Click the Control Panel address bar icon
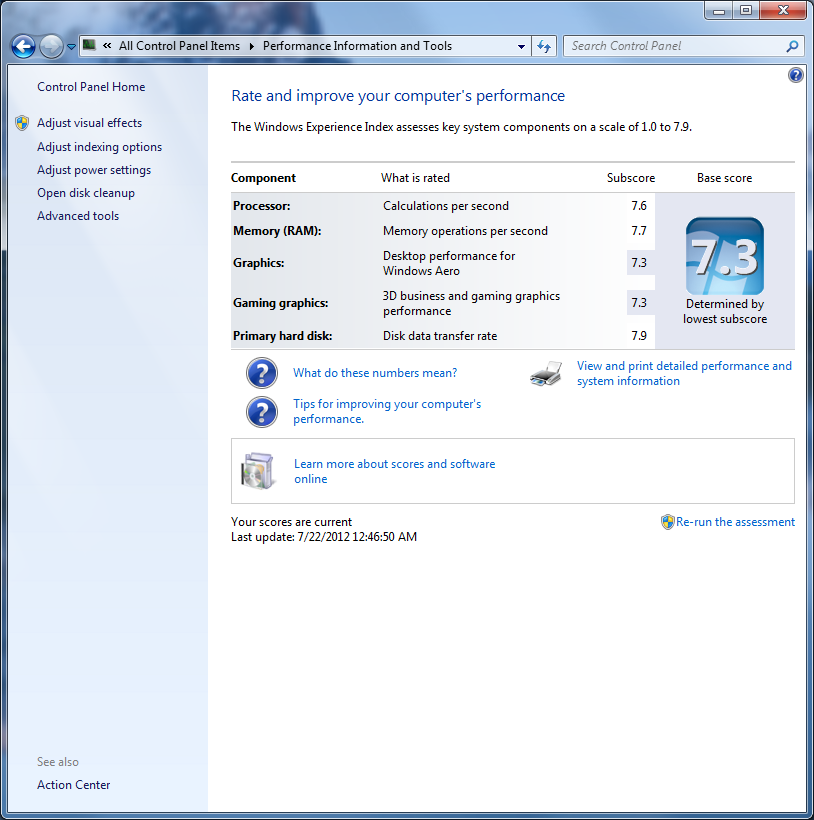This screenshot has width=814, height=820. pos(89,45)
